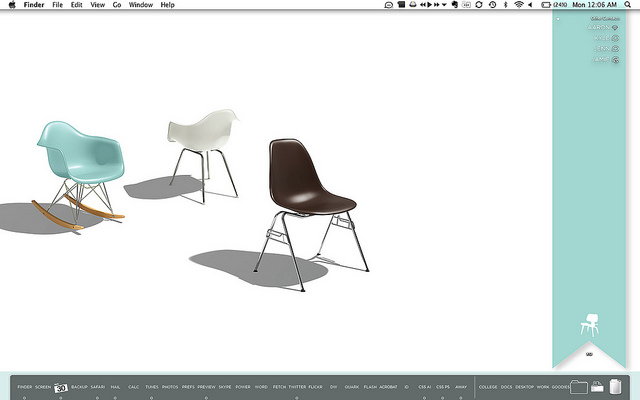Launch CALC from the dock

133,387
